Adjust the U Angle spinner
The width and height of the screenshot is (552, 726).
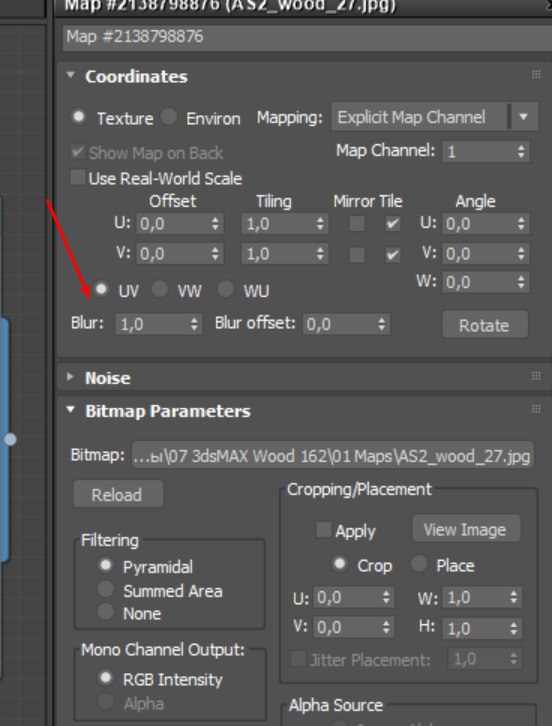pos(521,224)
